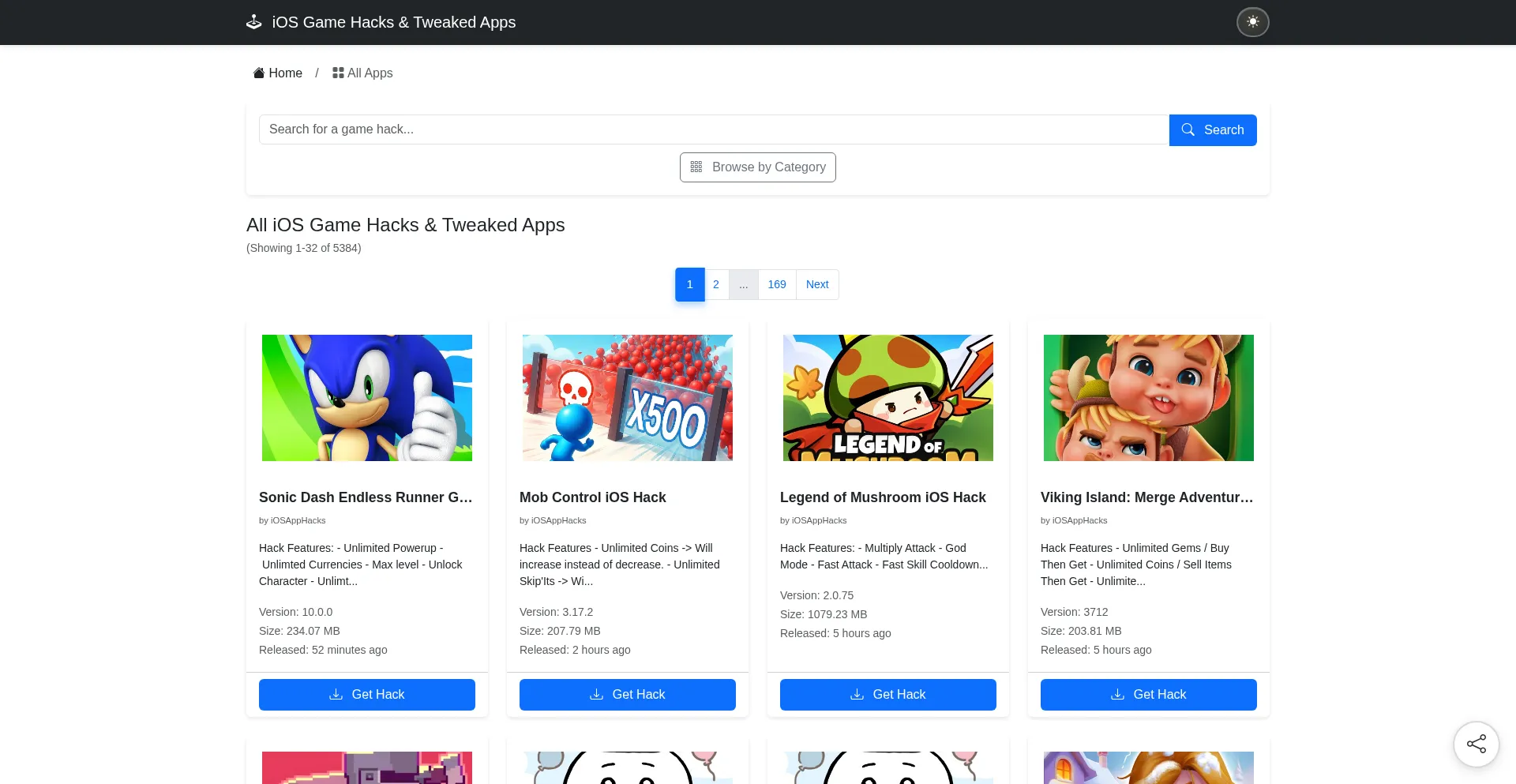Click download icon on Sonic Dash Get Hack
1516x784 pixels.
(x=336, y=694)
